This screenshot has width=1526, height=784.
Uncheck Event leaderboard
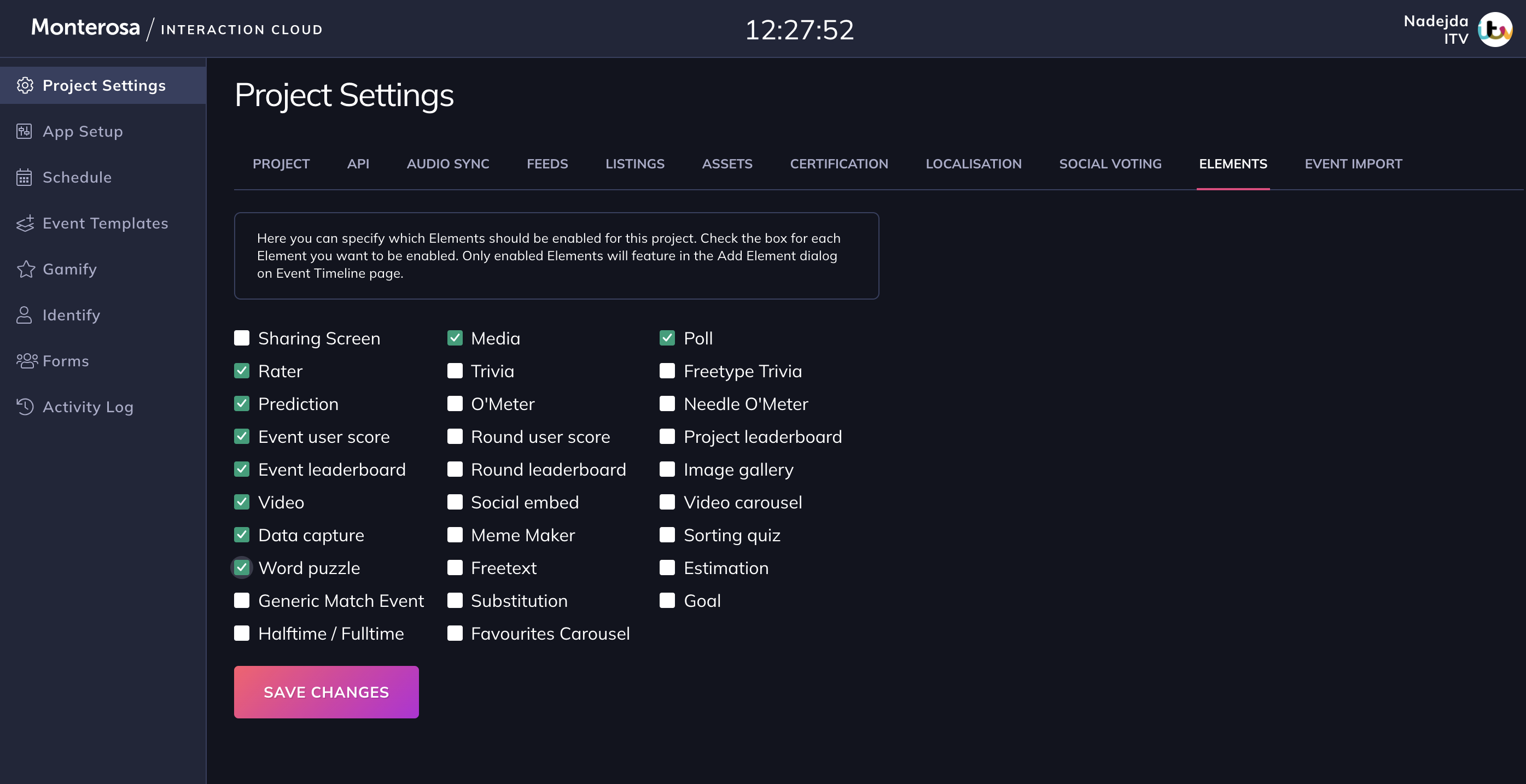click(242, 469)
